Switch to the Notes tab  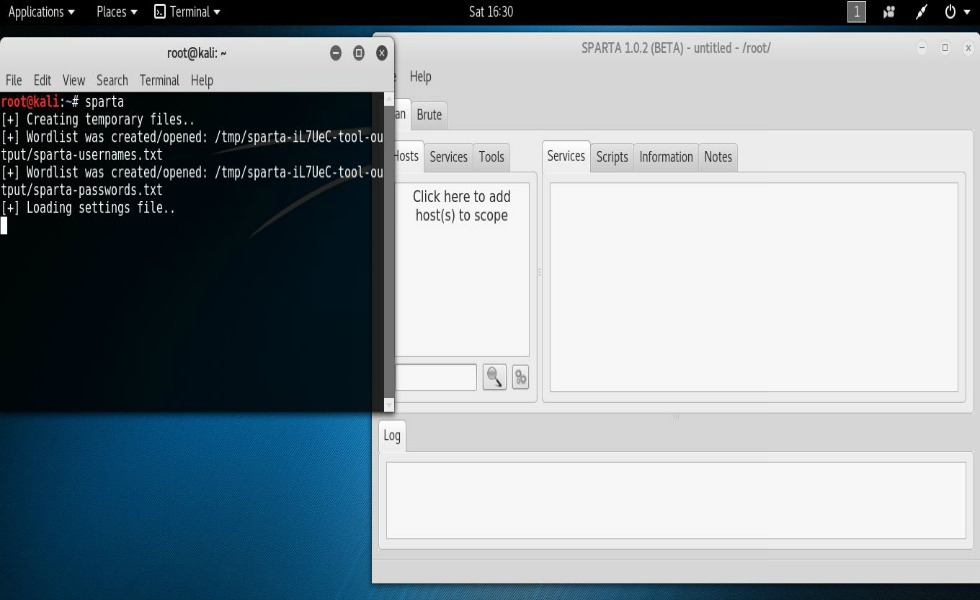718,157
